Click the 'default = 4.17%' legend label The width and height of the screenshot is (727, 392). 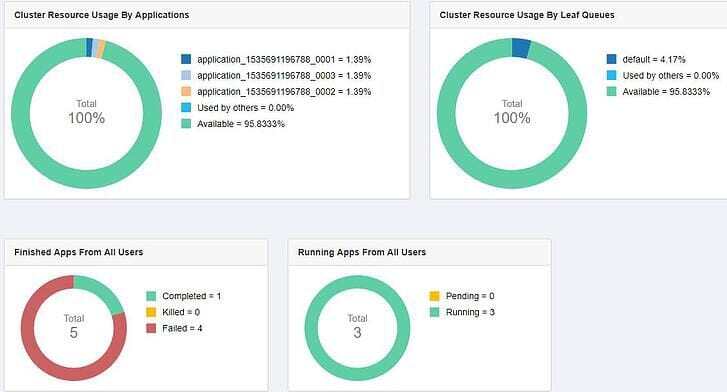654,59
